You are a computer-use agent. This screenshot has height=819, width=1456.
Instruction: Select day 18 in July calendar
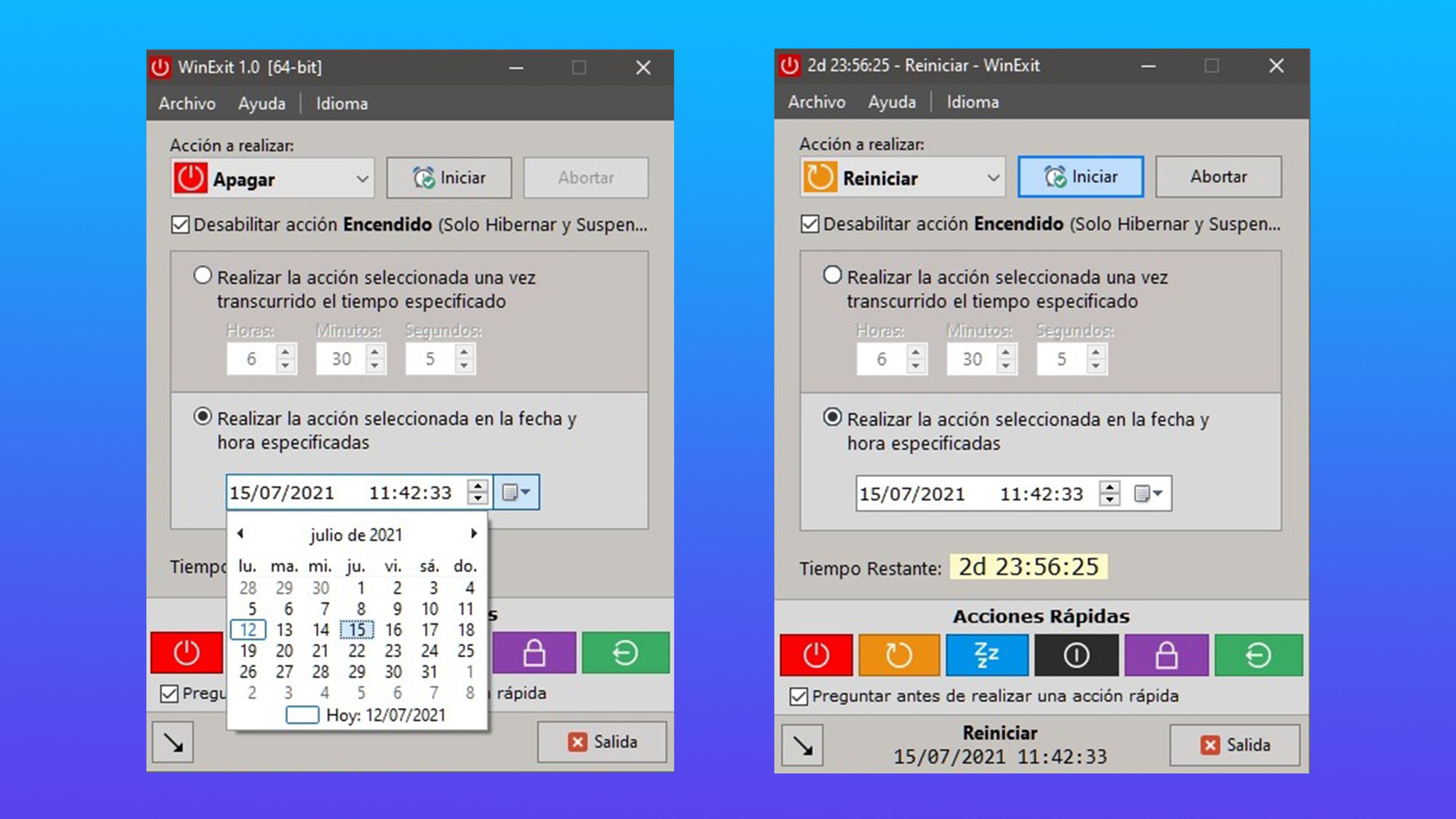[466, 630]
